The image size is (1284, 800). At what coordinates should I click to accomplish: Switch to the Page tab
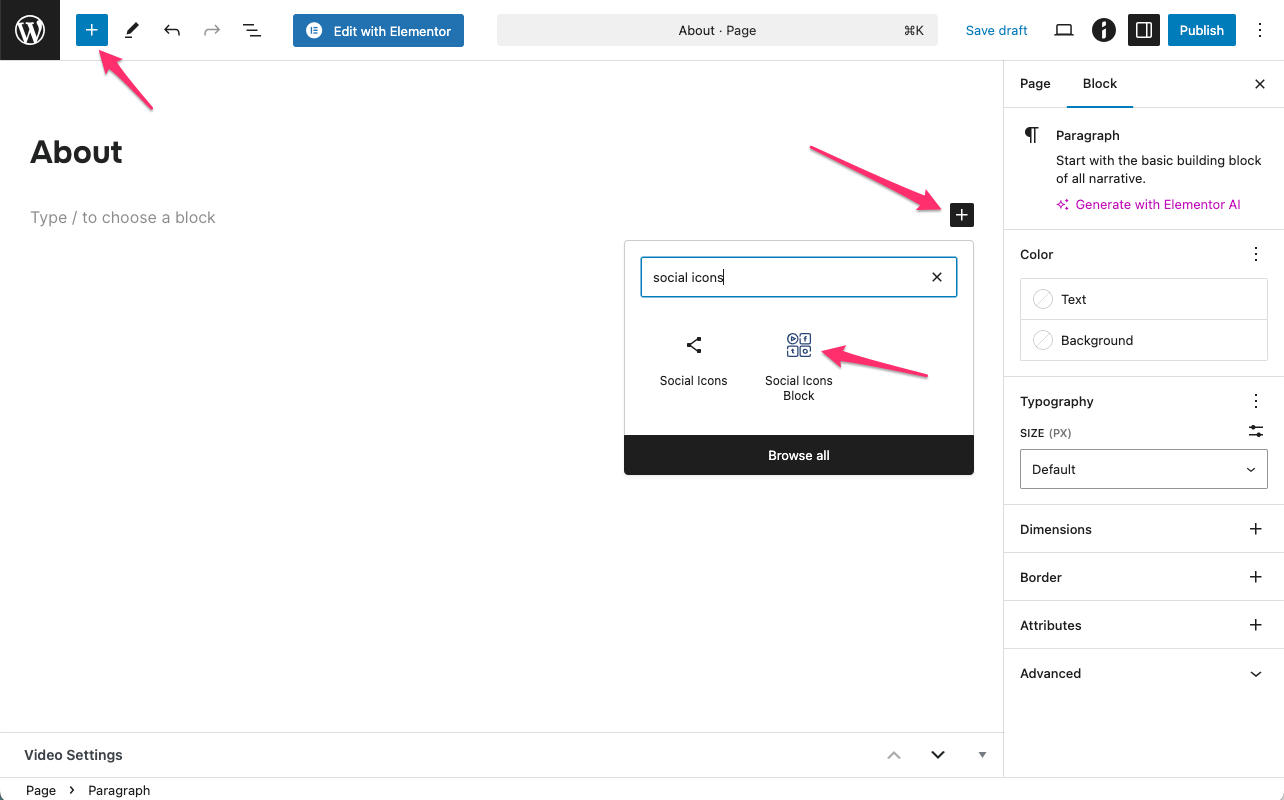(x=1035, y=84)
